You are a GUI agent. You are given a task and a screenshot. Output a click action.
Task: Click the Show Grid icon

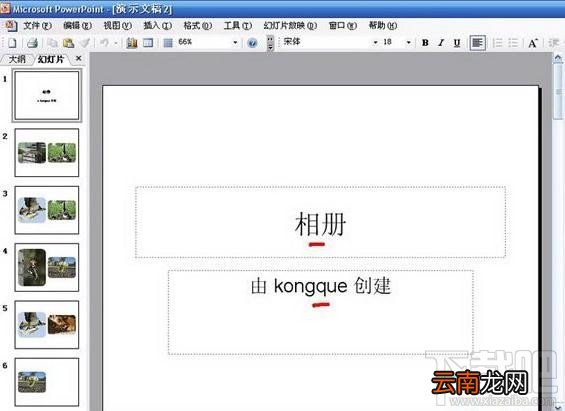[168, 43]
